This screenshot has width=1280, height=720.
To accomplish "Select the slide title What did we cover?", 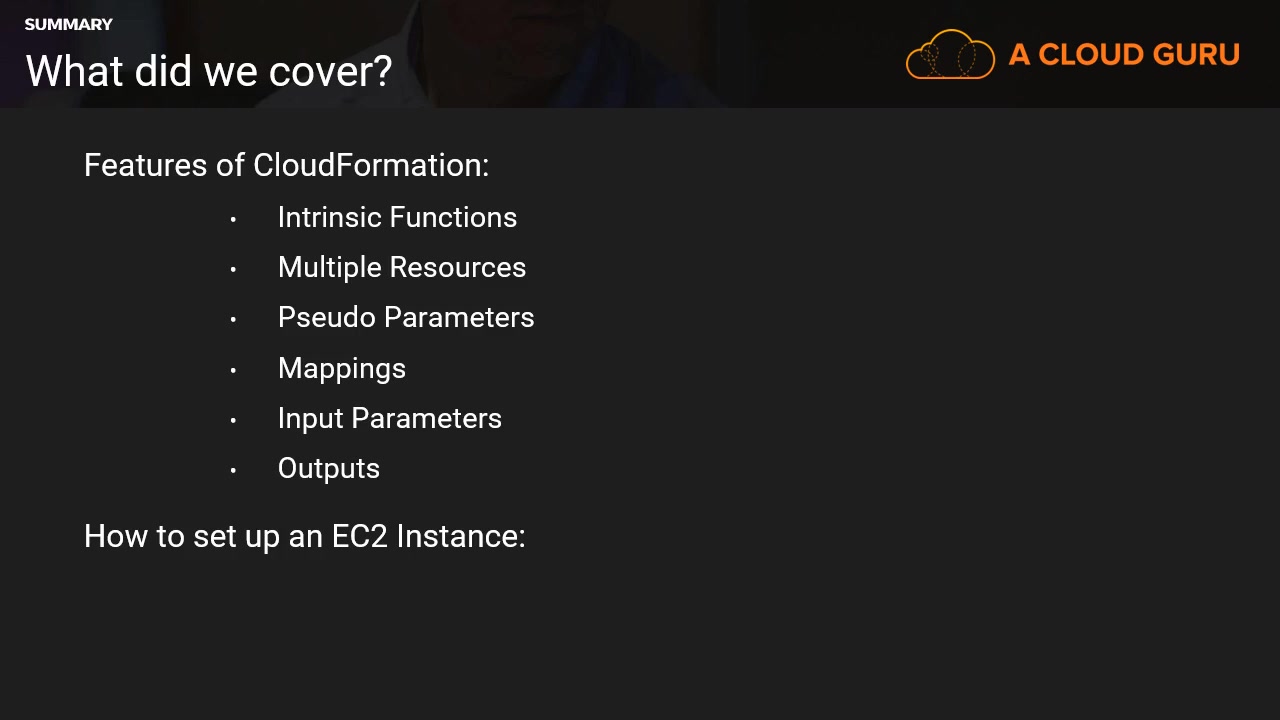I will tap(209, 71).
